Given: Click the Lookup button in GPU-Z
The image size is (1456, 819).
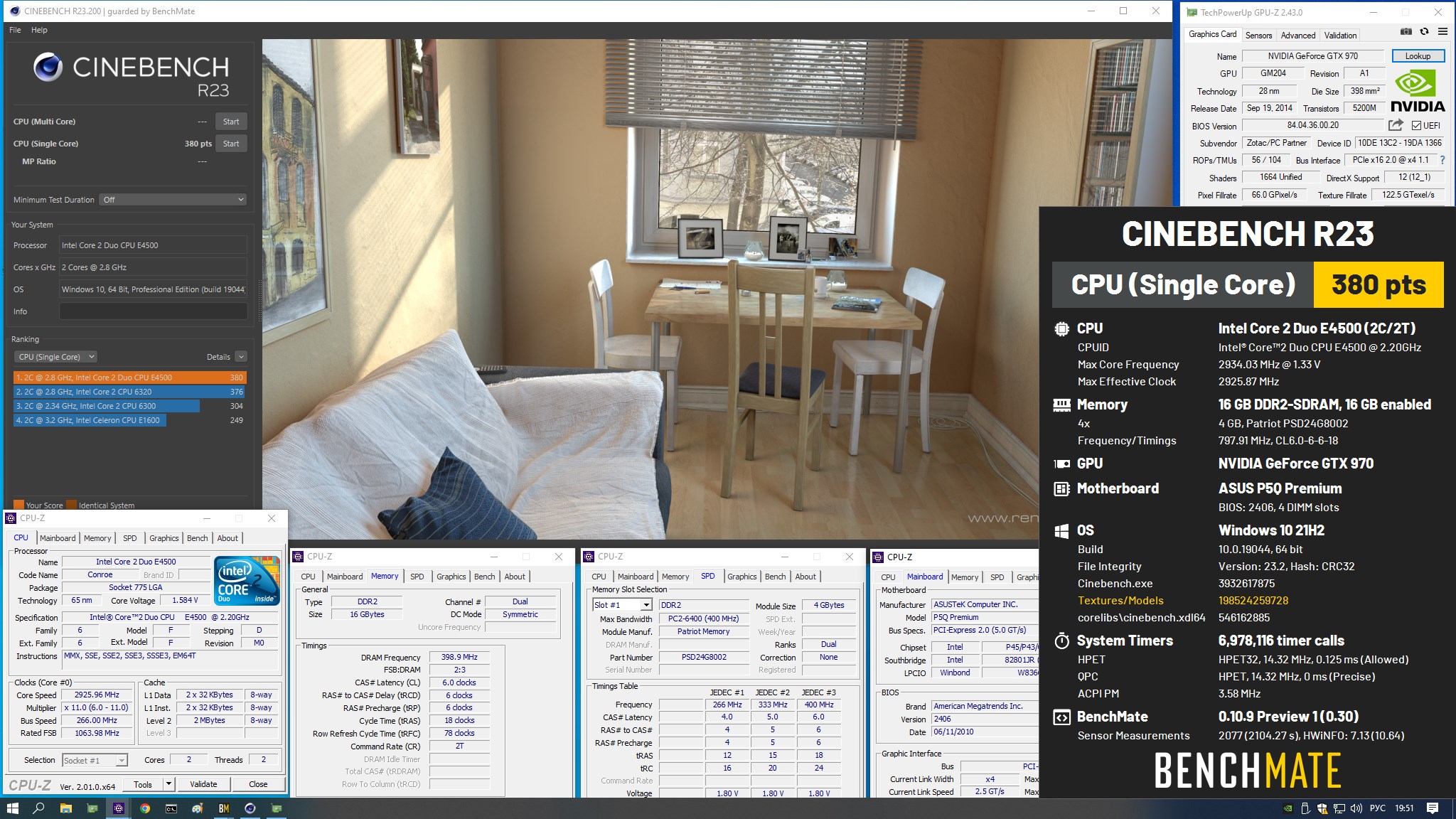Looking at the screenshot, I should [x=1418, y=56].
